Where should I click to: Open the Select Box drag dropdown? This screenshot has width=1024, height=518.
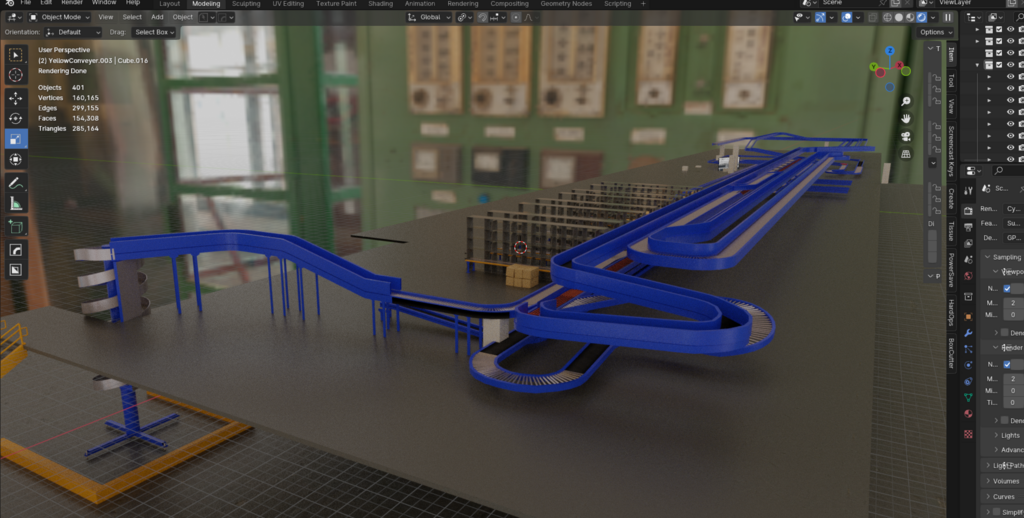tap(155, 32)
